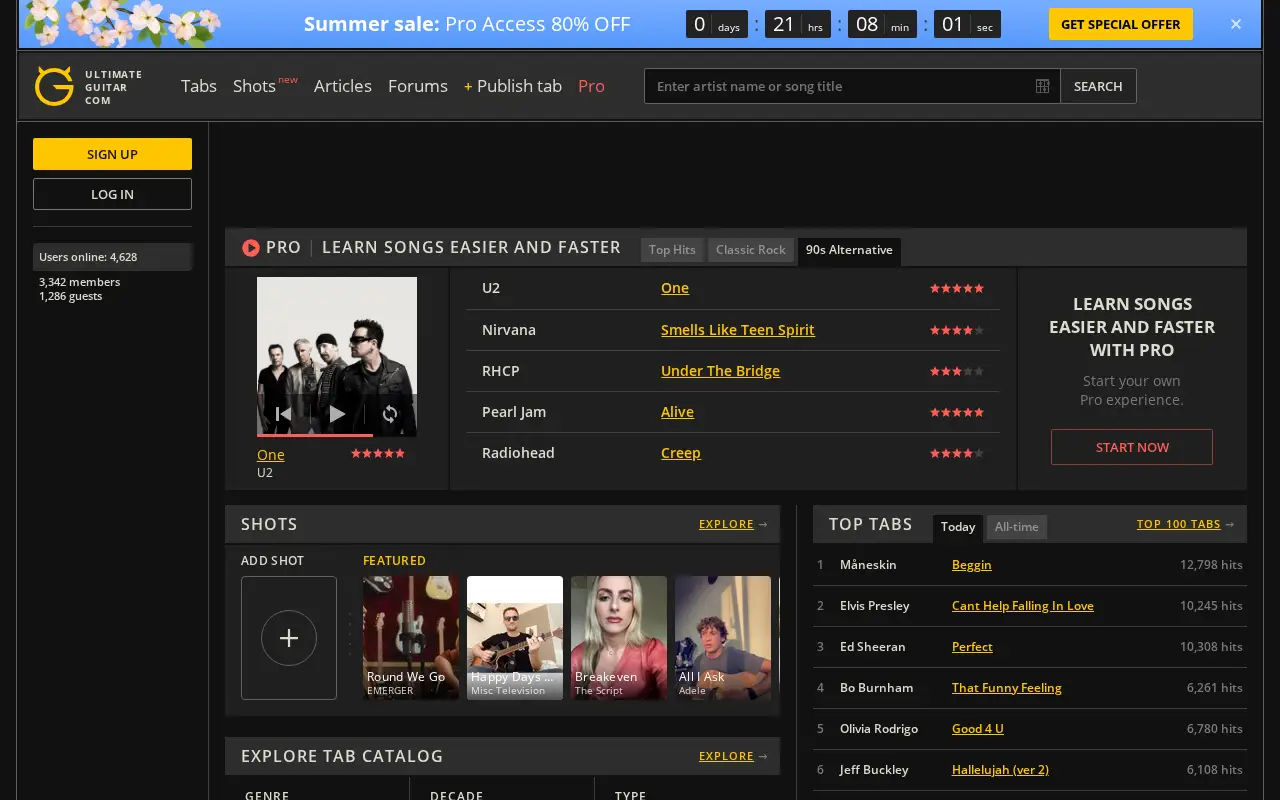This screenshot has height=800, width=1280.
Task: Open the song One in Pro list
Action: 675,288
